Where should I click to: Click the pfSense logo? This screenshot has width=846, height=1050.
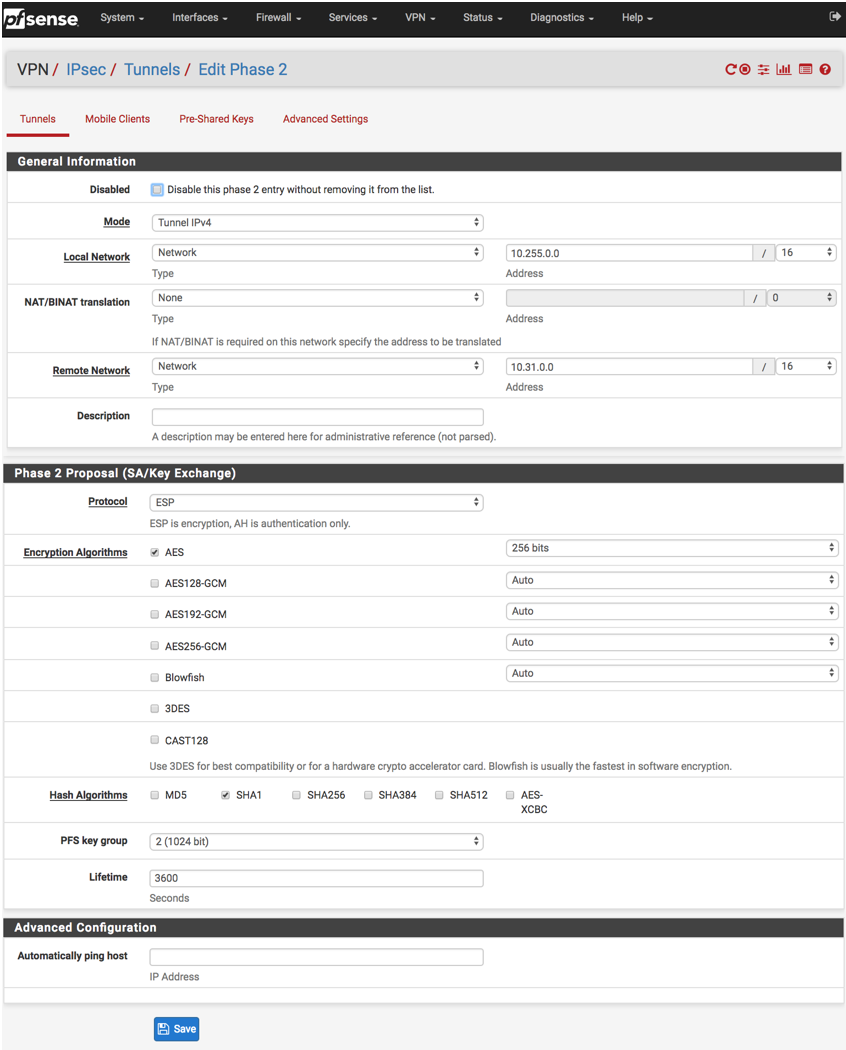tap(42, 19)
